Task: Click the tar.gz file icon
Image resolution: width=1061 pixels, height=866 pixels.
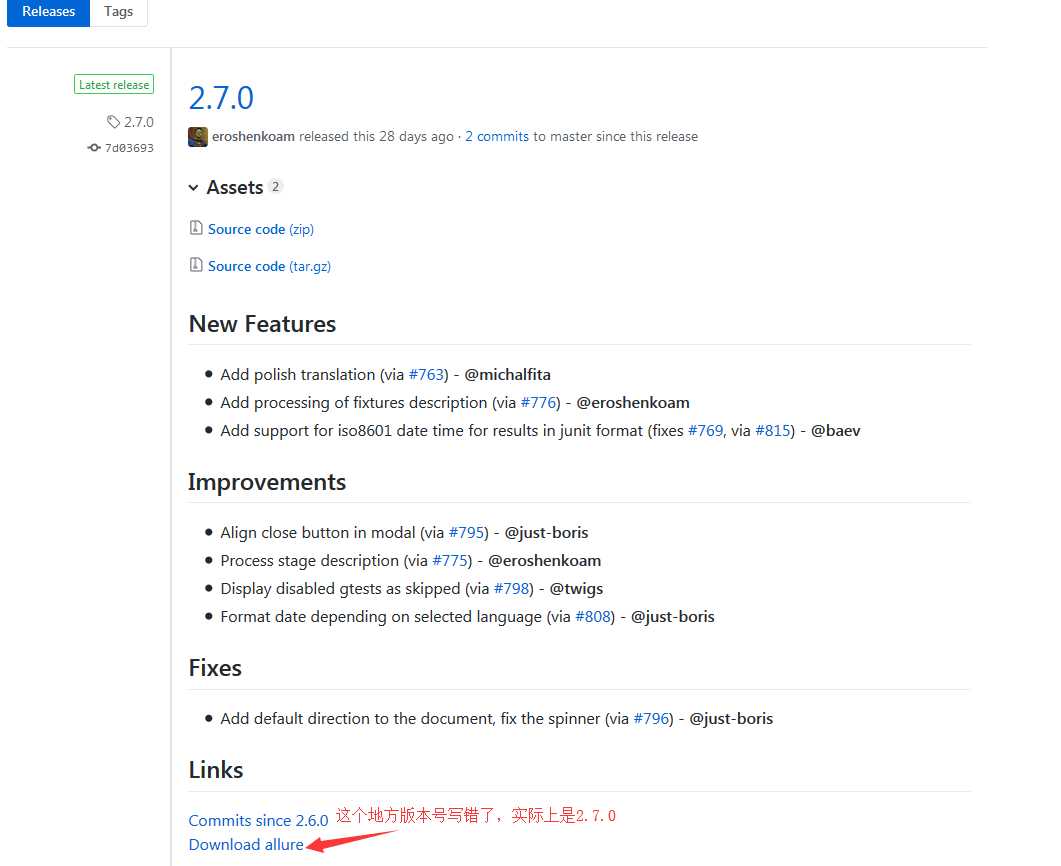Action: point(196,265)
